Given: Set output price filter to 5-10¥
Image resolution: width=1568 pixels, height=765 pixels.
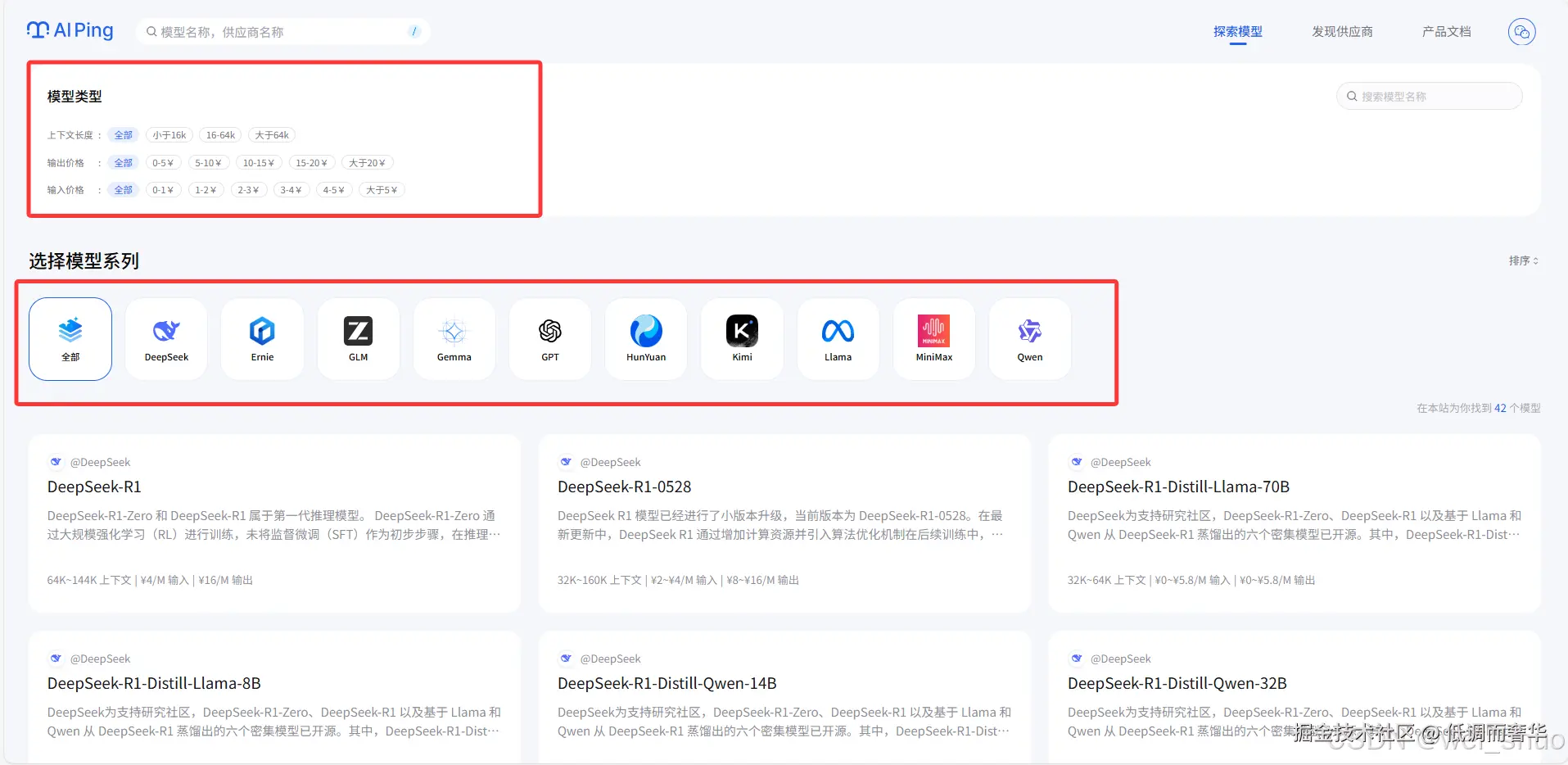Looking at the screenshot, I should click(x=208, y=163).
